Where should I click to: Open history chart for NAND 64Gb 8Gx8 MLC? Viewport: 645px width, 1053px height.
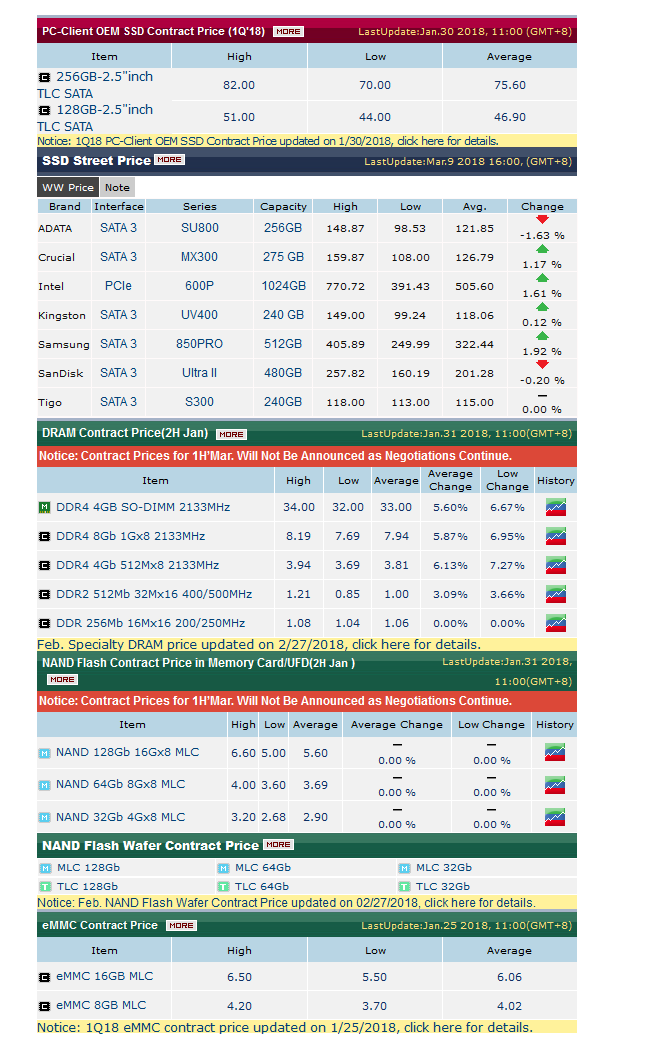[555, 784]
